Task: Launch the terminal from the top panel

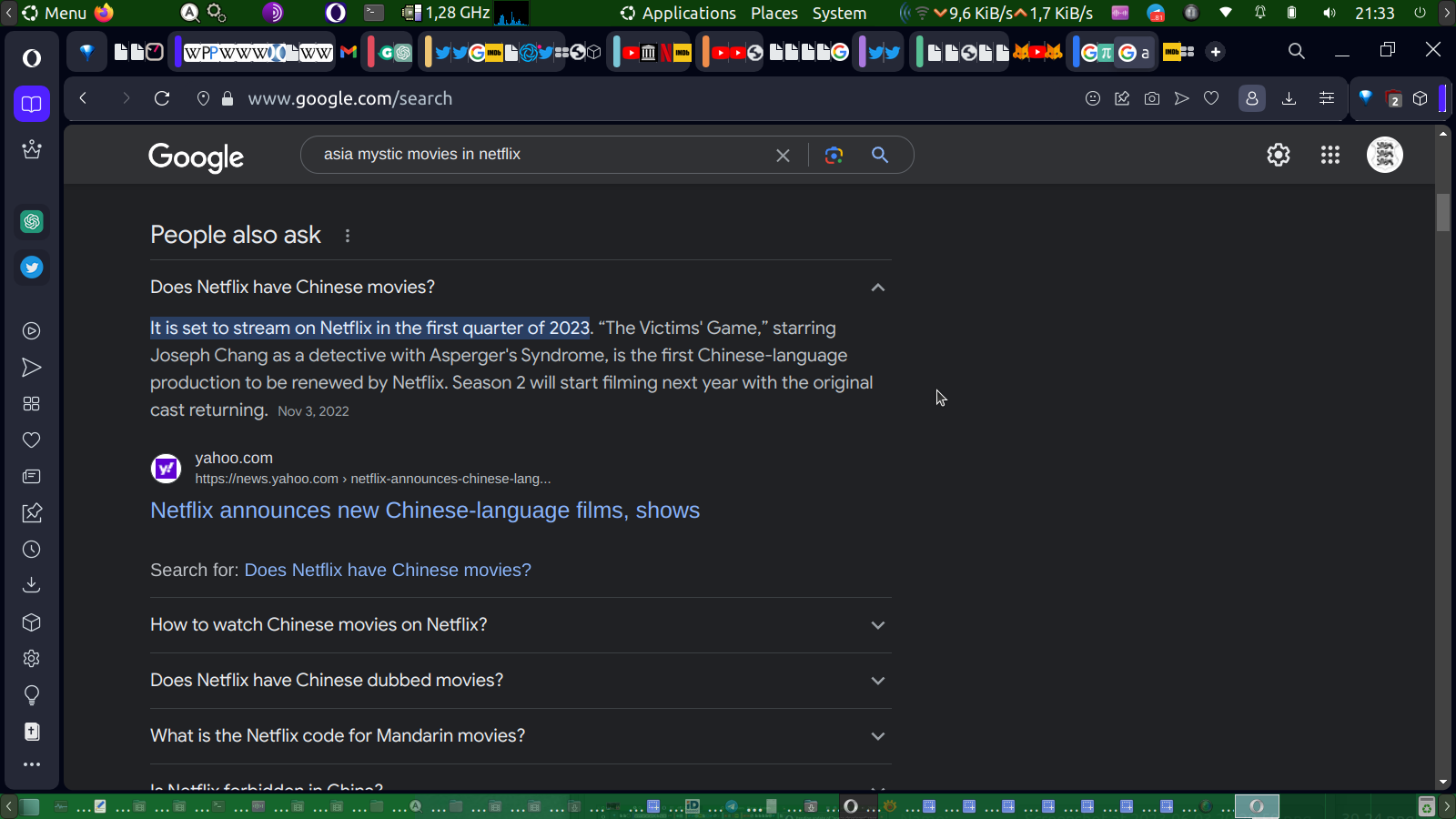Action: [x=374, y=13]
